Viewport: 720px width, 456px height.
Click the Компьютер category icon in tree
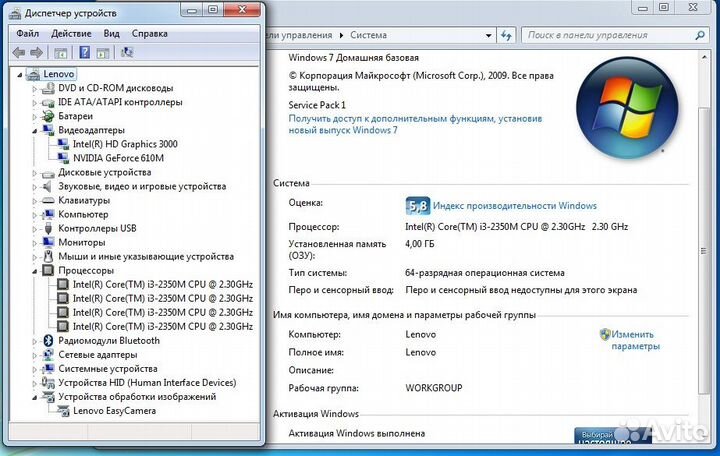(x=48, y=214)
